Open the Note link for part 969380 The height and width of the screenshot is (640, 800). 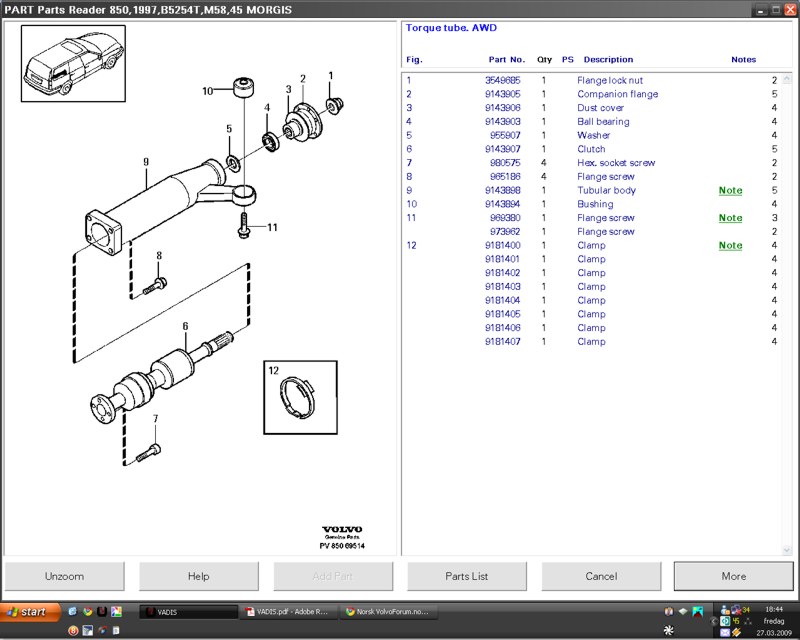pos(730,218)
